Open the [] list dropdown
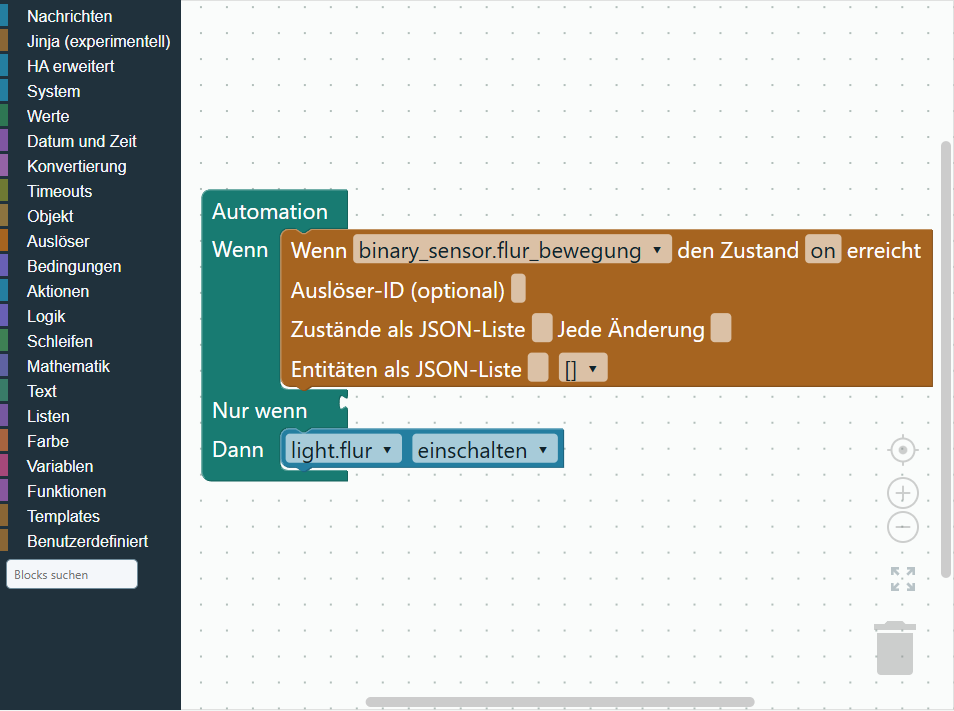 point(583,369)
